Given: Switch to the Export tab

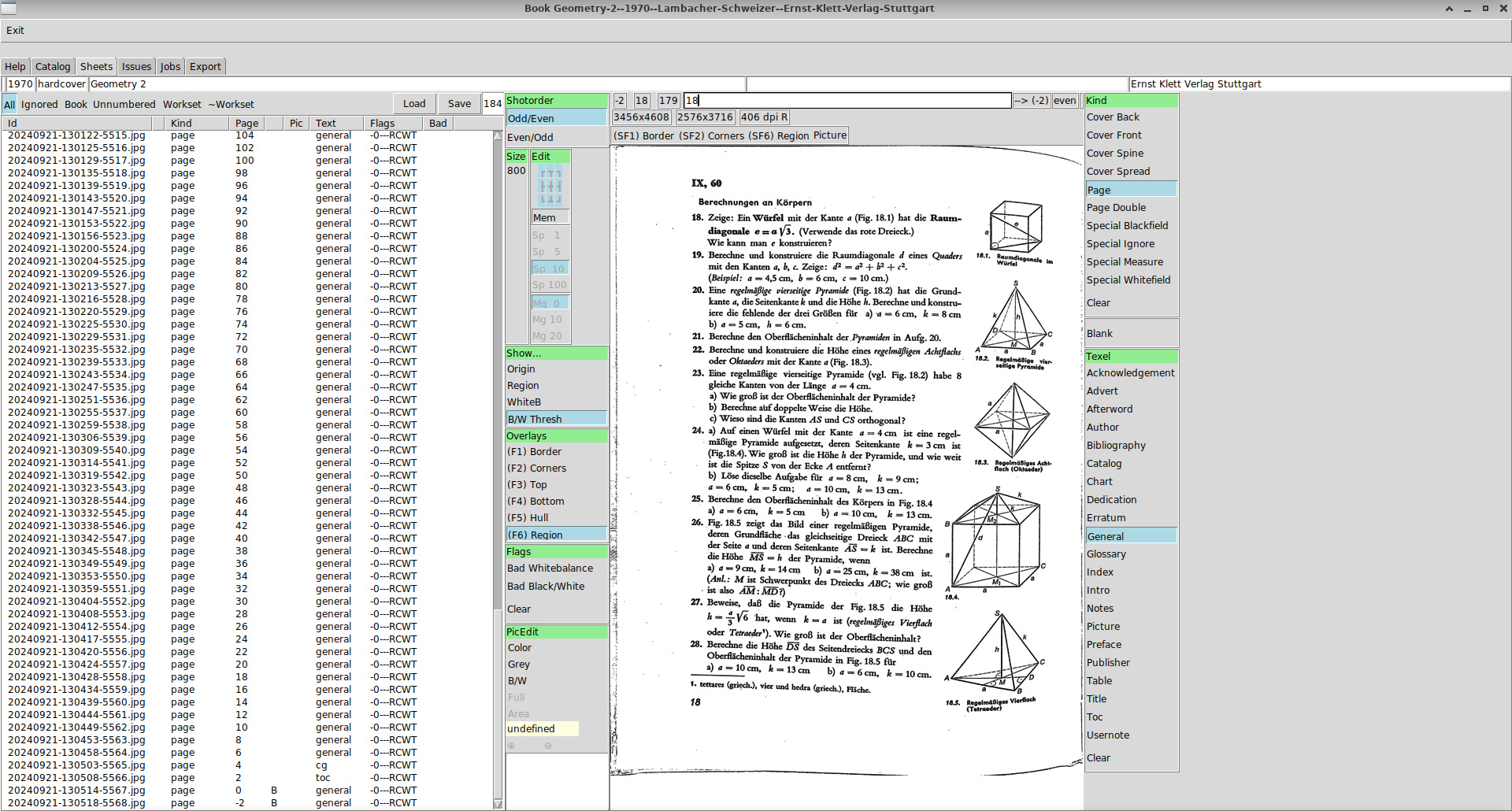Looking at the screenshot, I should tap(206, 67).
